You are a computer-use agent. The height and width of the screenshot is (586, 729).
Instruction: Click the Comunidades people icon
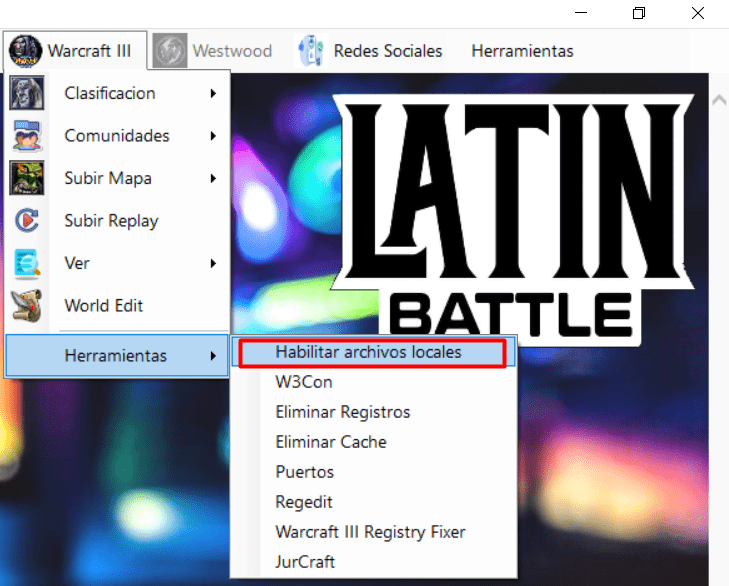pos(27,135)
